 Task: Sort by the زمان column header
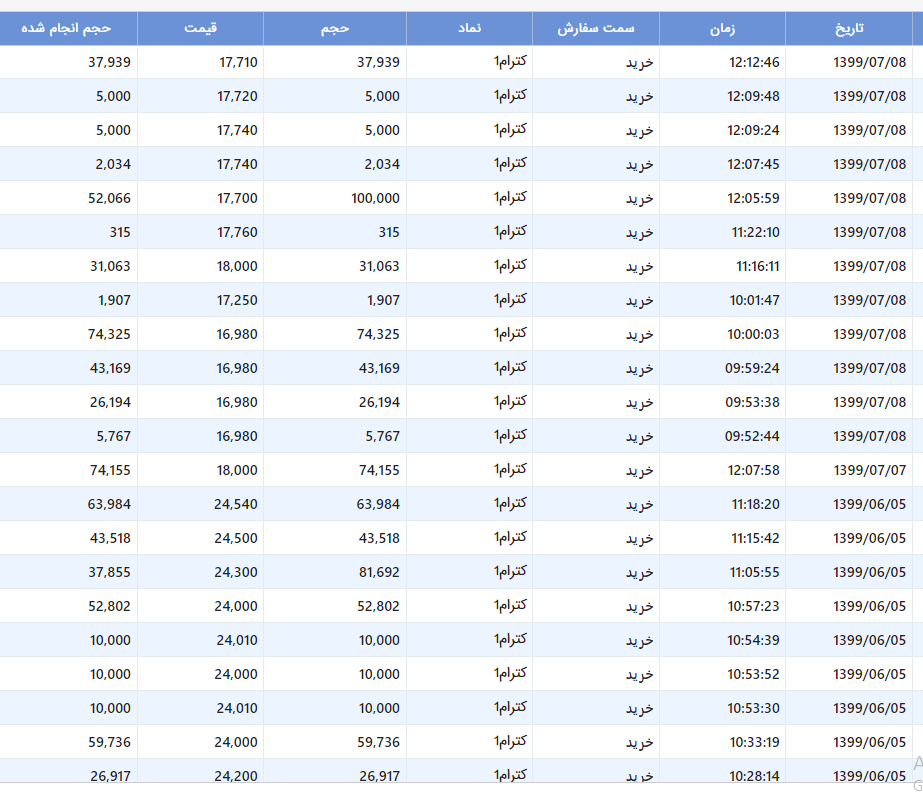tap(722, 28)
